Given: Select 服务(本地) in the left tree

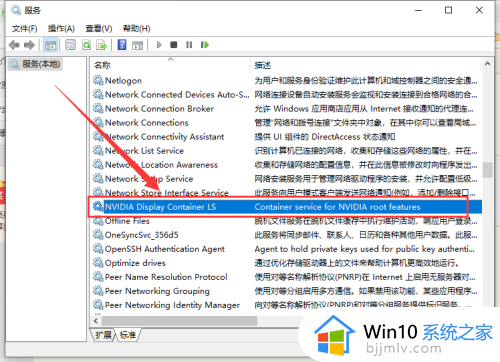Looking at the screenshot, I should click(35, 64).
